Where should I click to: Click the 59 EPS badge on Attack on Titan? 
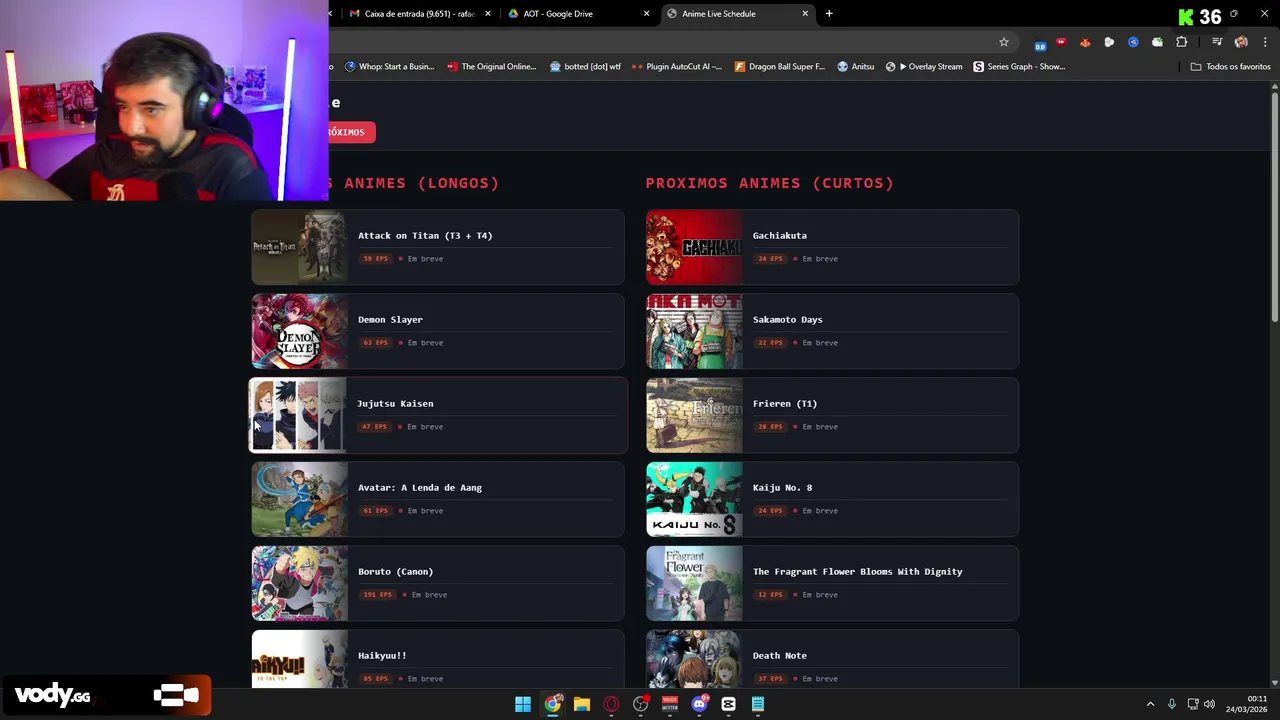pyautogui.click(x=375, y=259)
